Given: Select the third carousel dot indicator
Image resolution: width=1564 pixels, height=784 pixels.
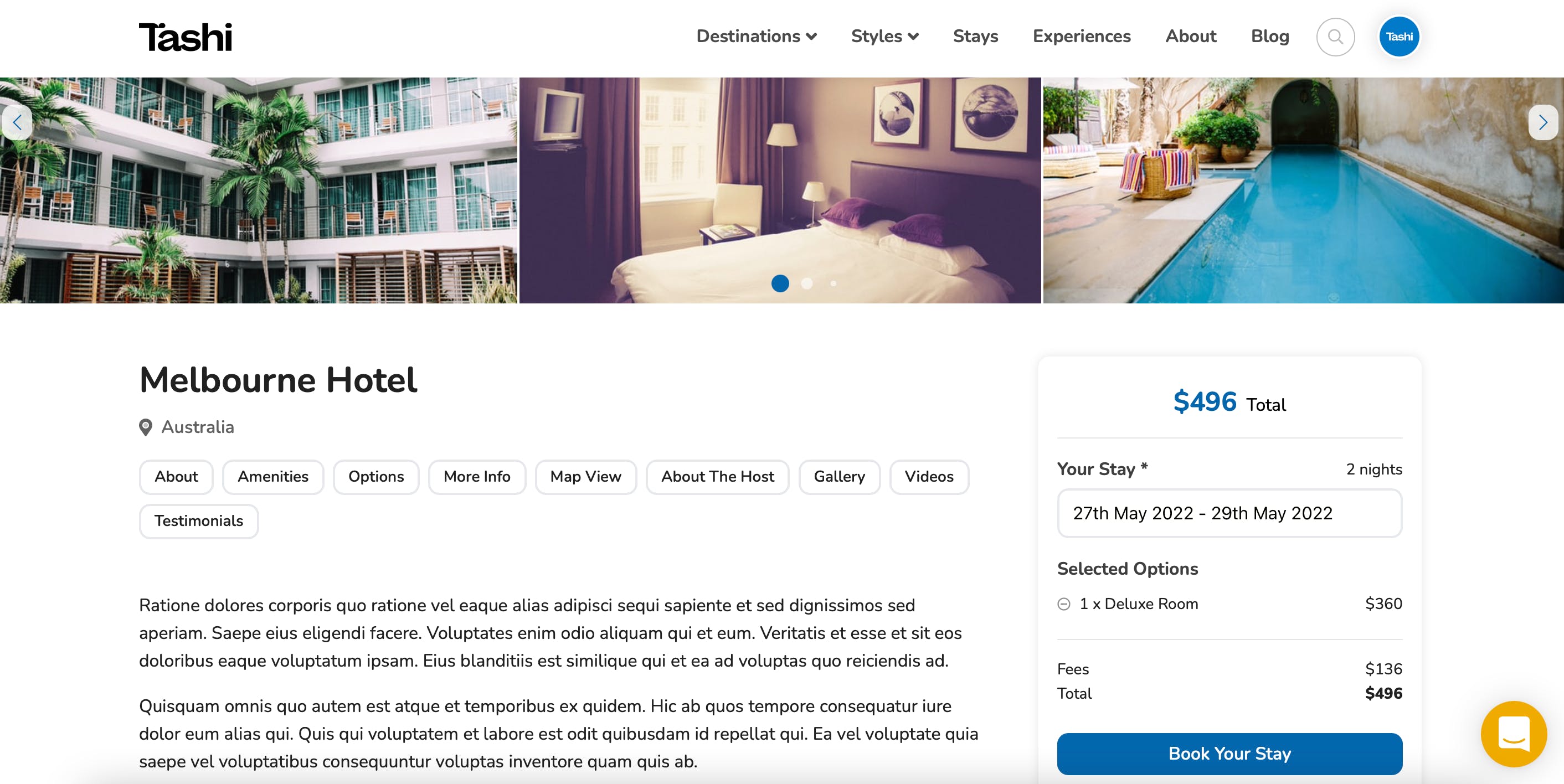Looking at the screenshot, I should coord(834,283).
